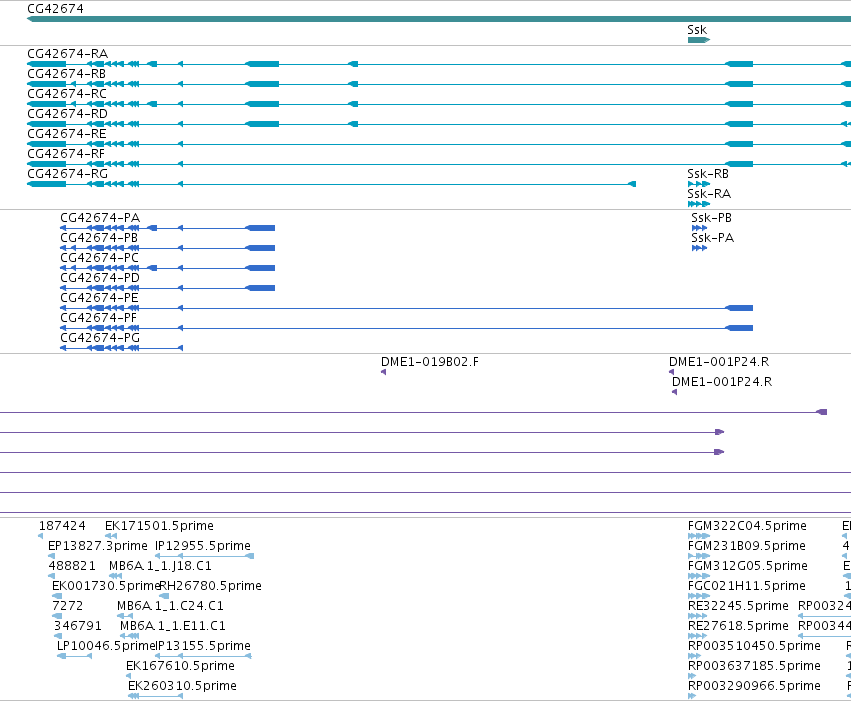This screenshot has height=701, width=851.
Task: Select the Ssk gene label
Action: pyautogui.click(x=697, y=30)
